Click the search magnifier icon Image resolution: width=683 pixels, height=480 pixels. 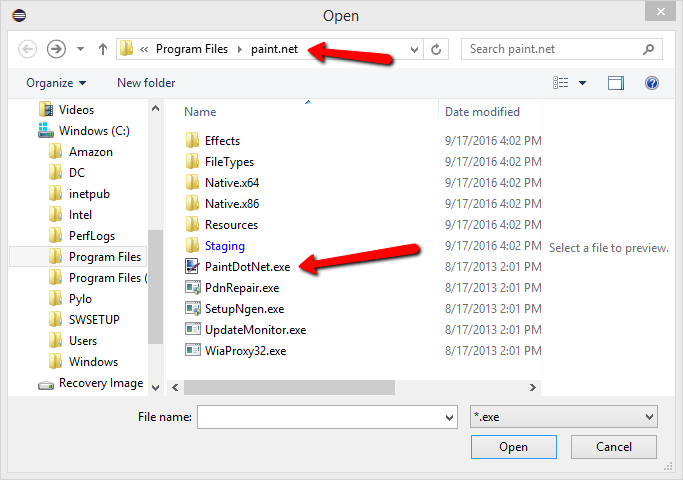pos(649,49)
